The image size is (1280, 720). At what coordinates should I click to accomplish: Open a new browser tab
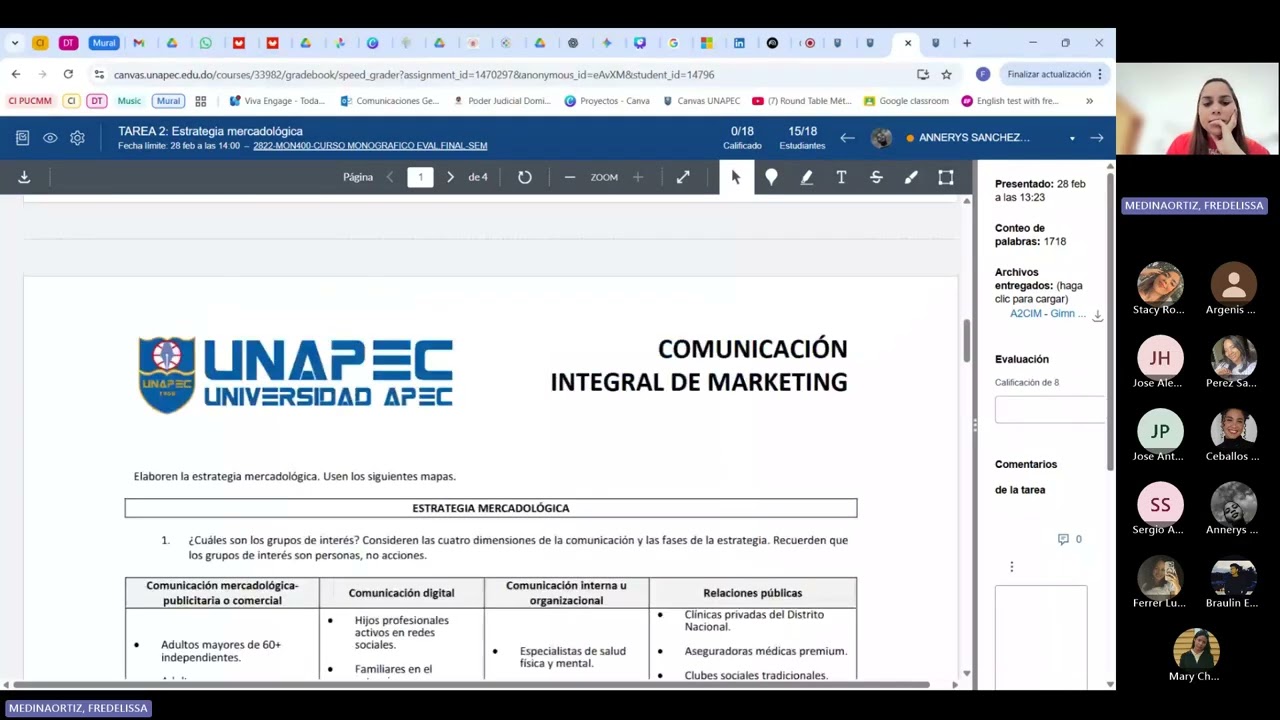point(967,43)
